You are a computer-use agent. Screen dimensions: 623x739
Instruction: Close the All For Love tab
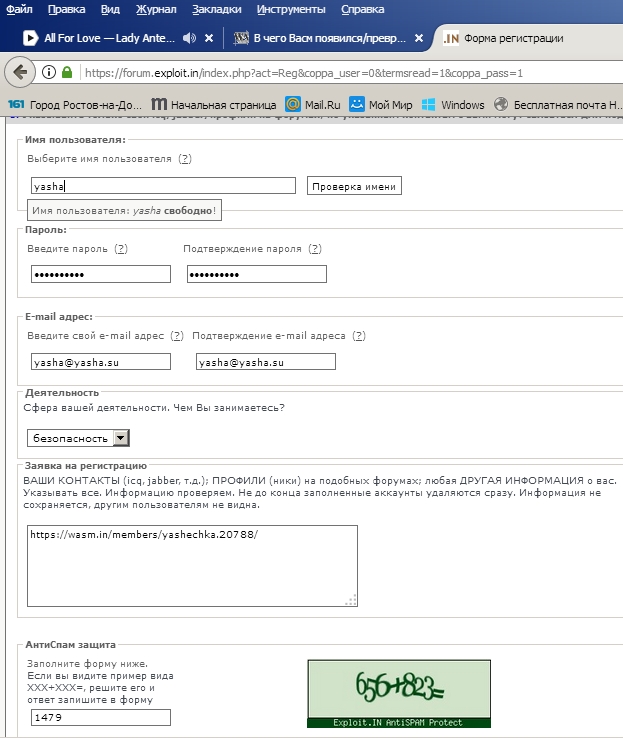click(209, 39)
